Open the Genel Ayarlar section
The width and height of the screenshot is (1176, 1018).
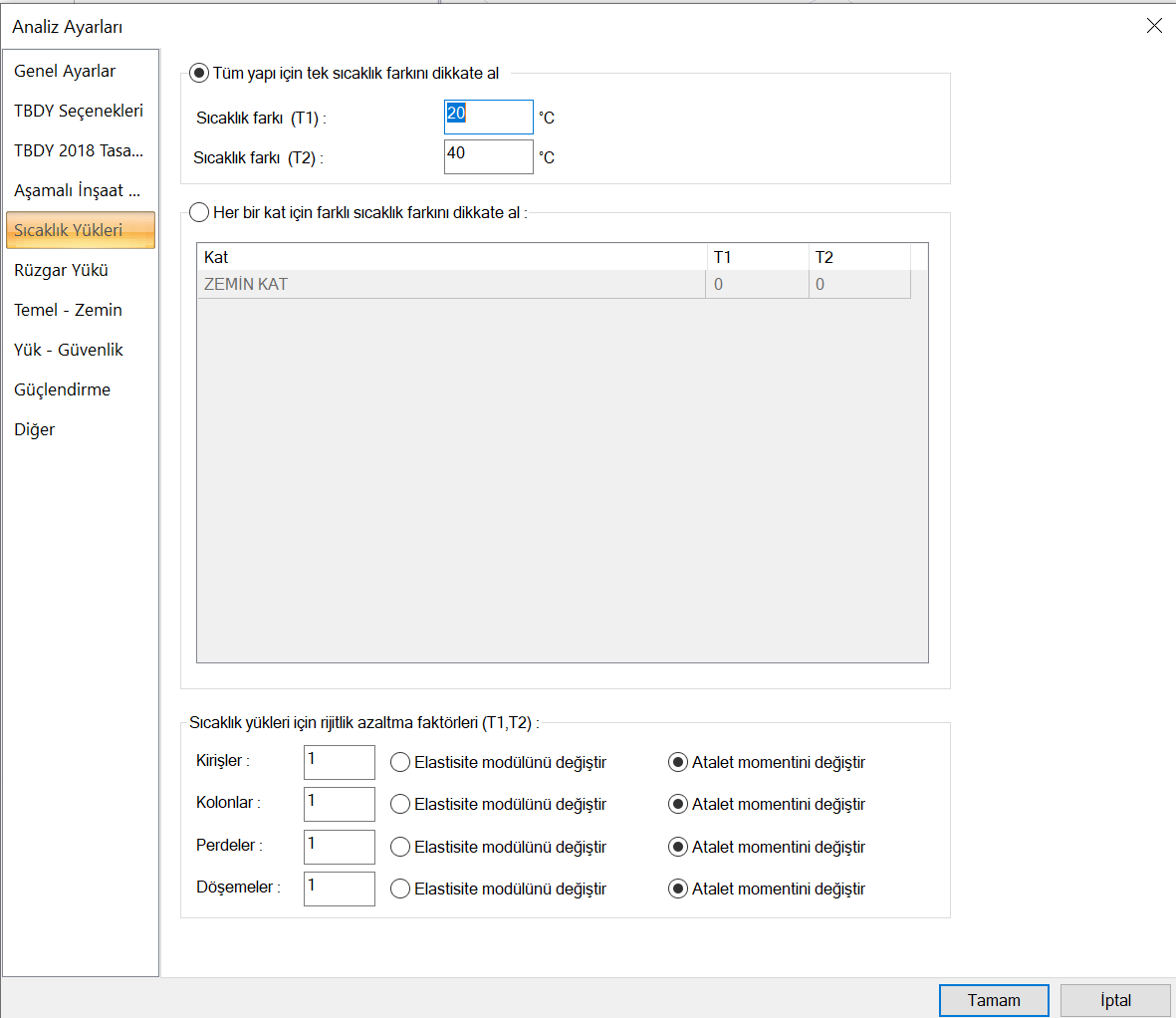tap(65, 72)
